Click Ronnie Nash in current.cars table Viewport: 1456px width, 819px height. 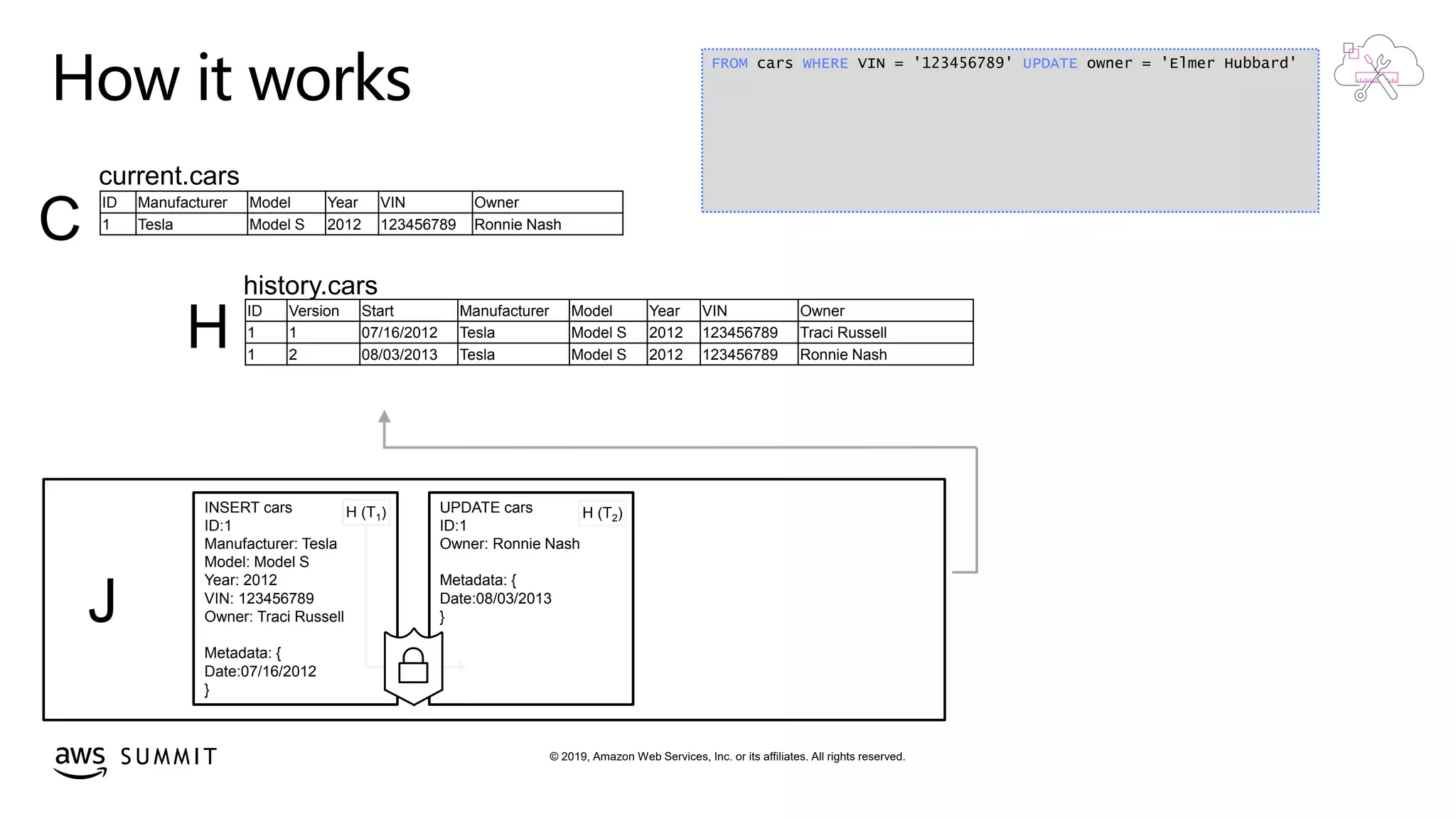coord(518,225)
